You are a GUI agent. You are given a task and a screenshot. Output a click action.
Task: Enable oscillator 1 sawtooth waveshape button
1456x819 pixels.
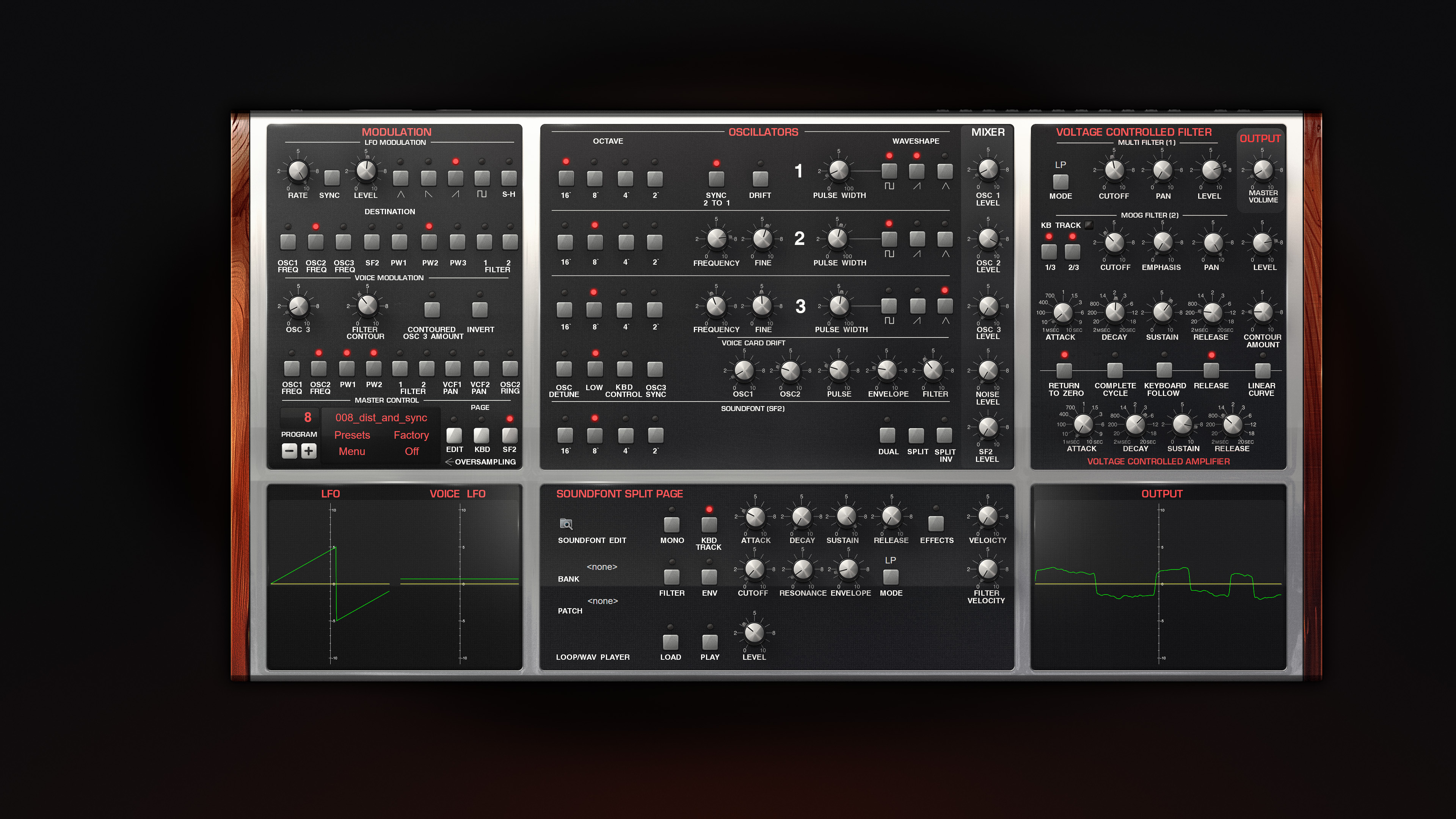click(916, 171)
